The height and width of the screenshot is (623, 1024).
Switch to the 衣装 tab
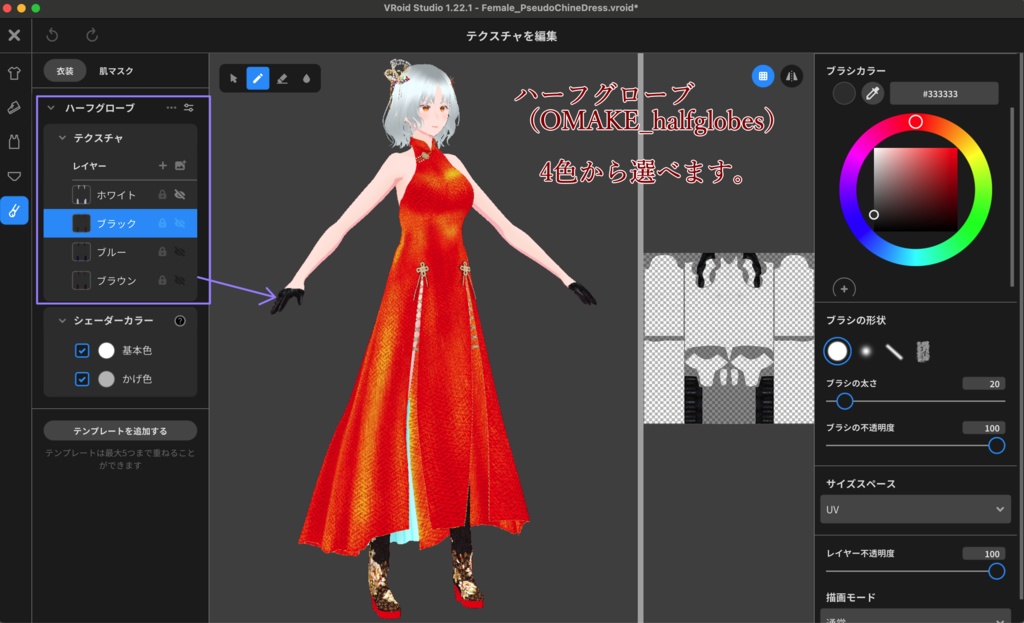click(65, 71)
